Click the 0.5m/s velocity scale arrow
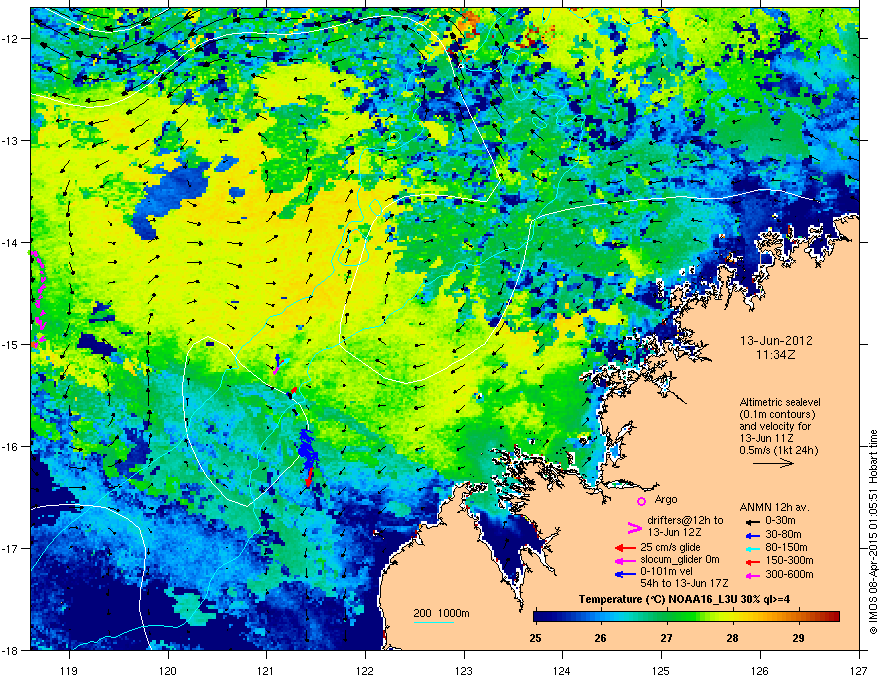Image resolution: width=880 pixels, height=680 pixels. click(x=773, y=463)
